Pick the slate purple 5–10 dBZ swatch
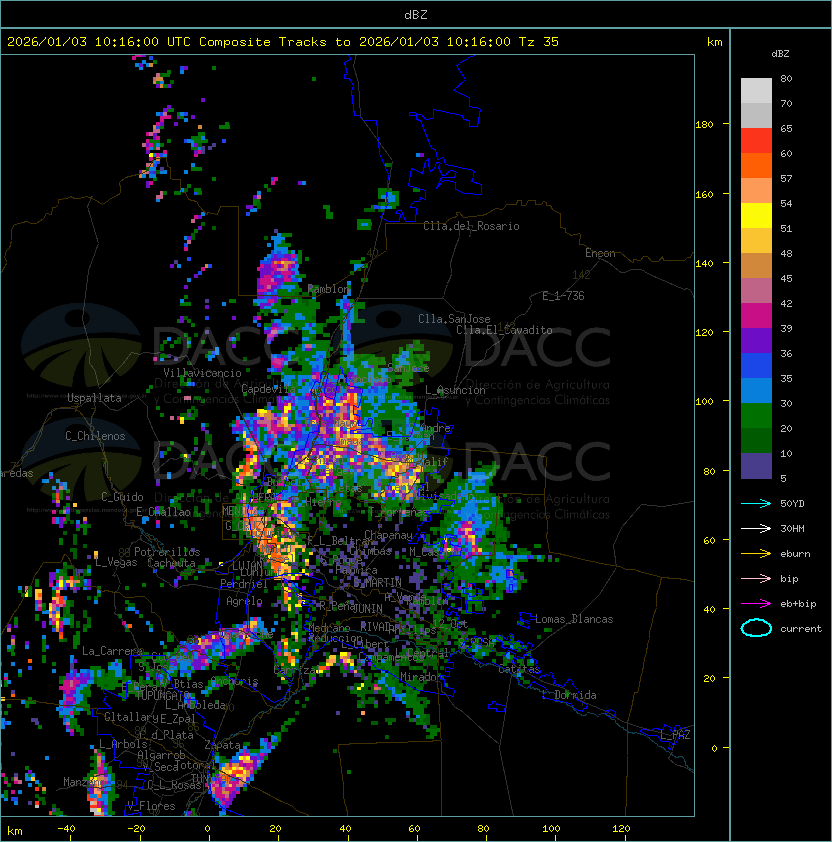 756,466
